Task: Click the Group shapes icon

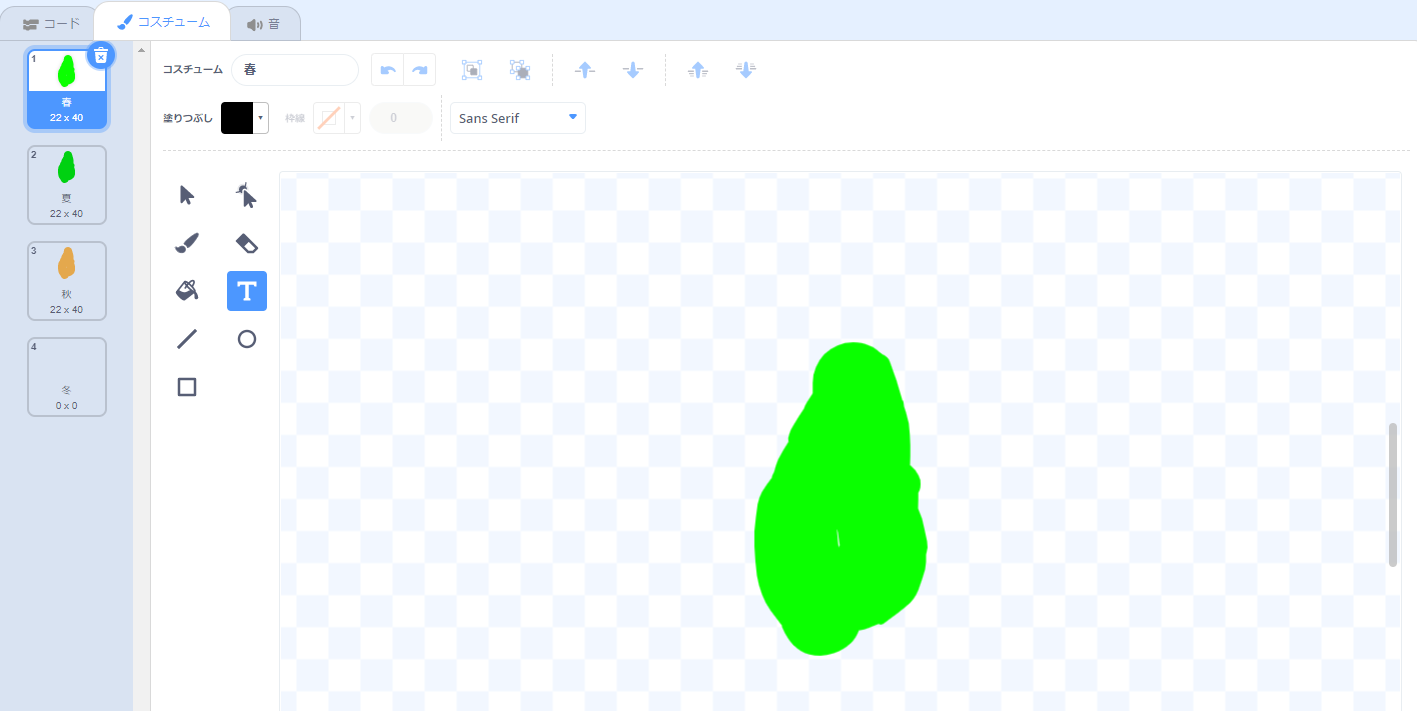Action: click(x=471, y=69)
